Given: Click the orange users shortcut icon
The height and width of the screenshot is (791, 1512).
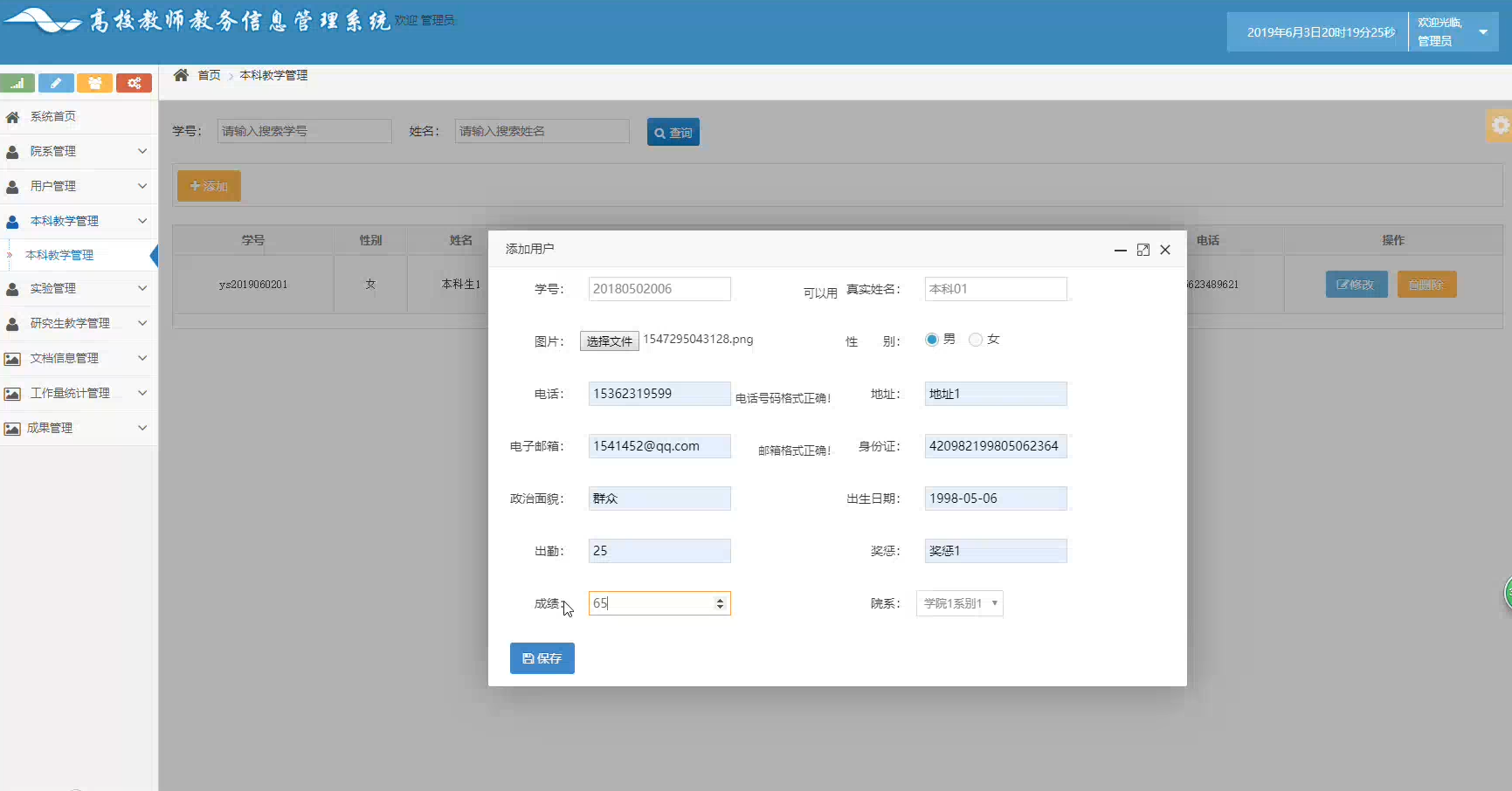Looking at the screenshot, I should (94, 83).
